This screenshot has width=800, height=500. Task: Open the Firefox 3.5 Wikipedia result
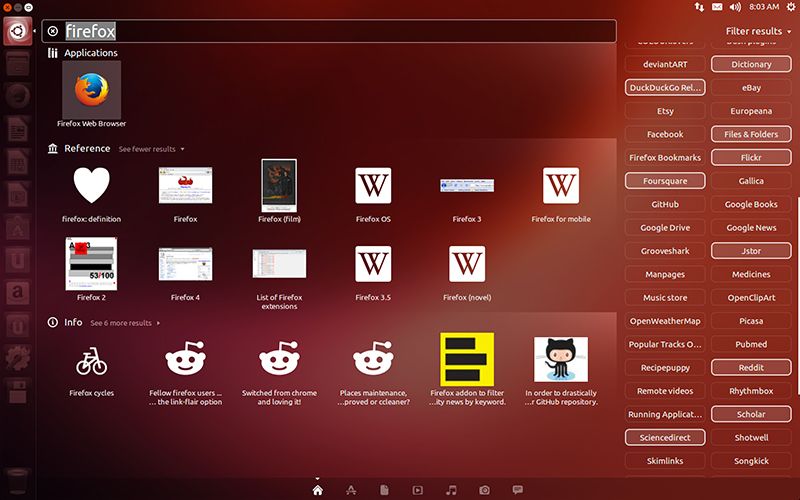(373, 264)
